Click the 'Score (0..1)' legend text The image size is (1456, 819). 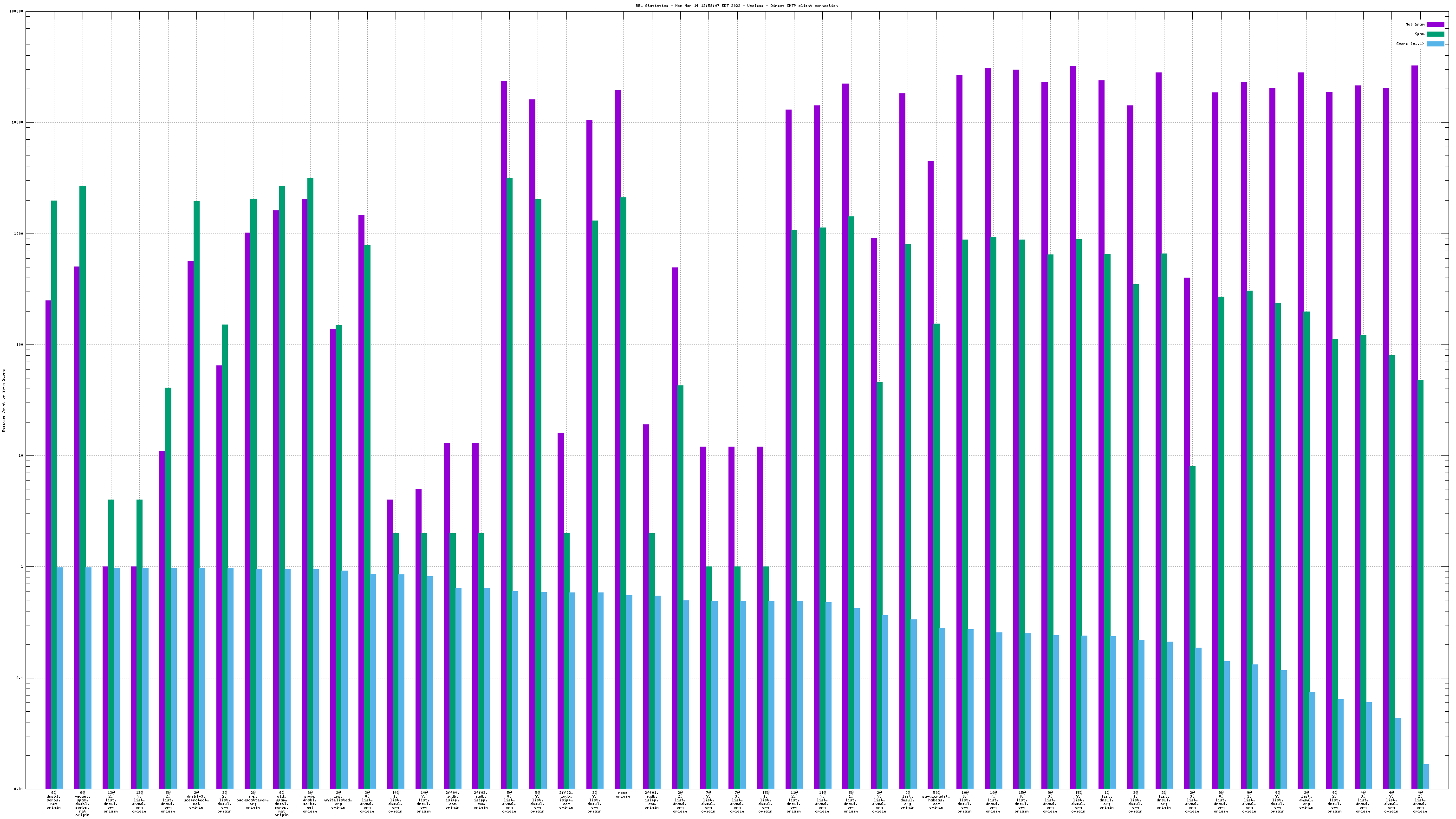pos(1410,44)
